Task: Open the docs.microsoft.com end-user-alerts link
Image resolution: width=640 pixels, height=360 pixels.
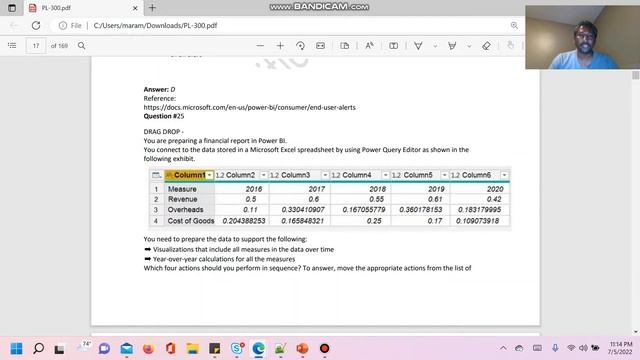Action: 249,107
